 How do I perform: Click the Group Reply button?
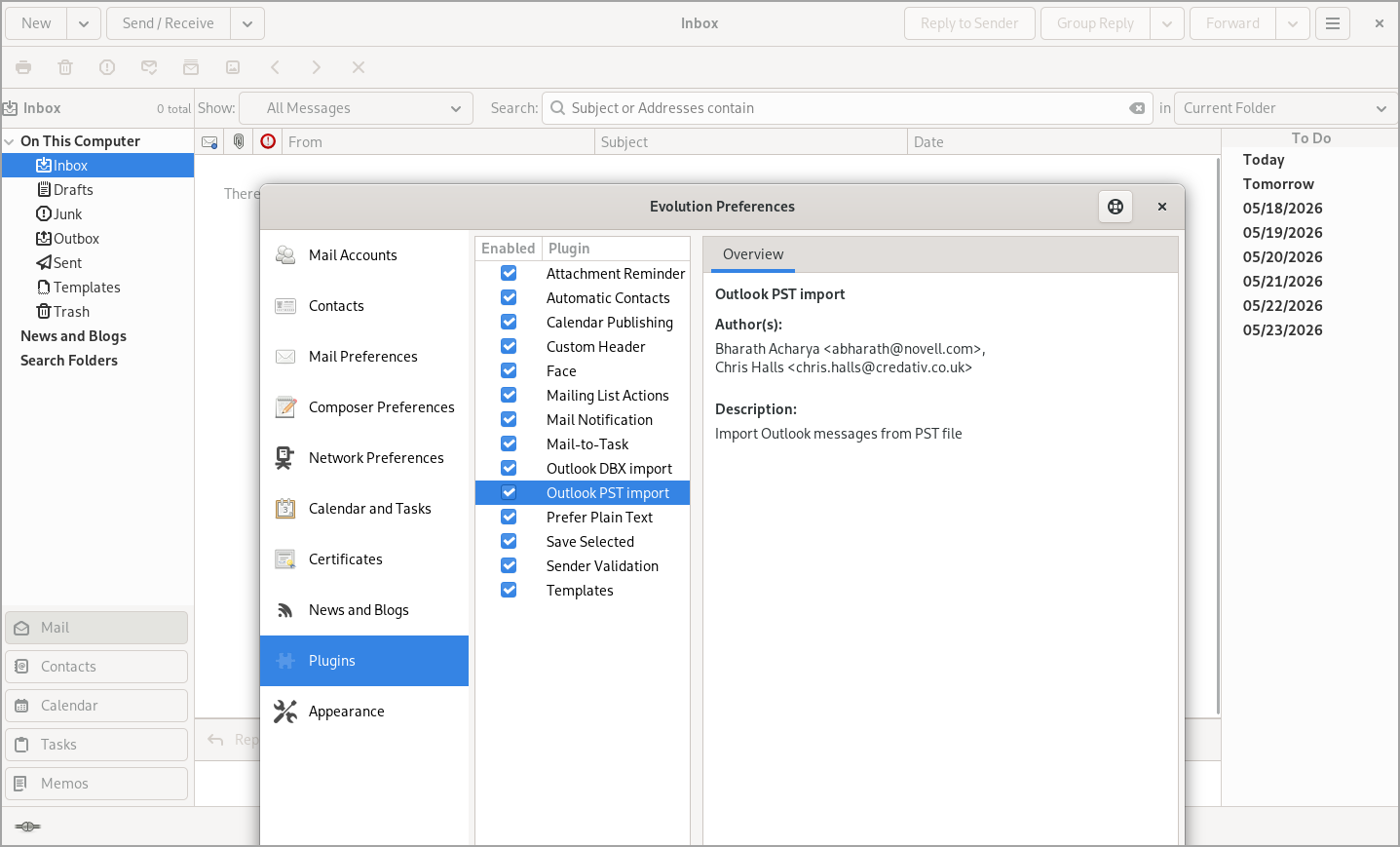point(1096,23)
